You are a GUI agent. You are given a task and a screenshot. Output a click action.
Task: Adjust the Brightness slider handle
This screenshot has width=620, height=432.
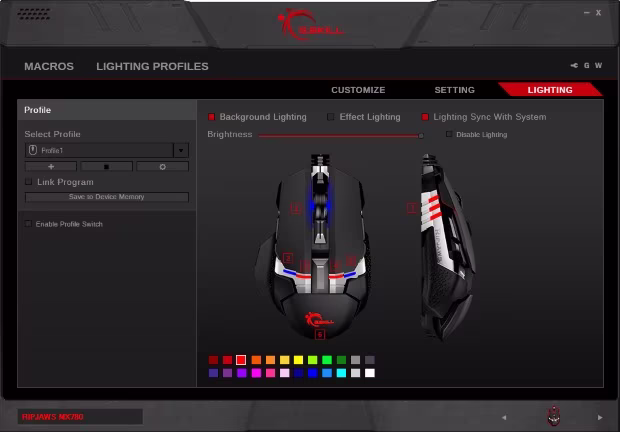click(x=421, y=136)
